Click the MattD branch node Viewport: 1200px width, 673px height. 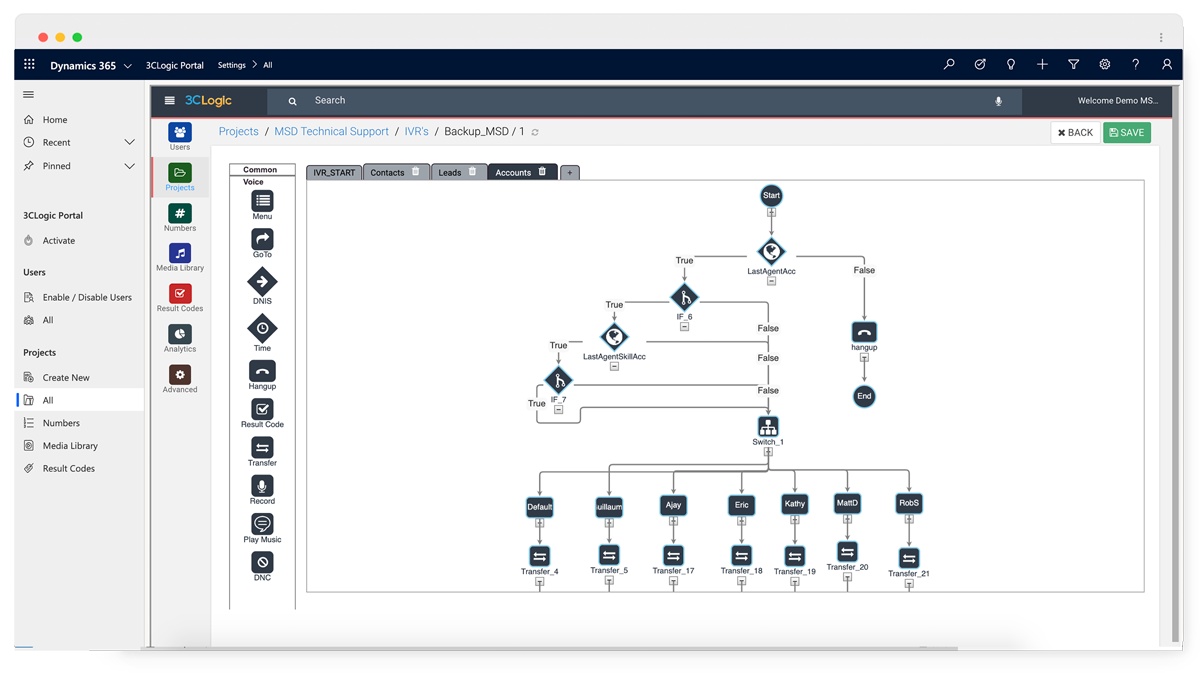coord(847,503)
